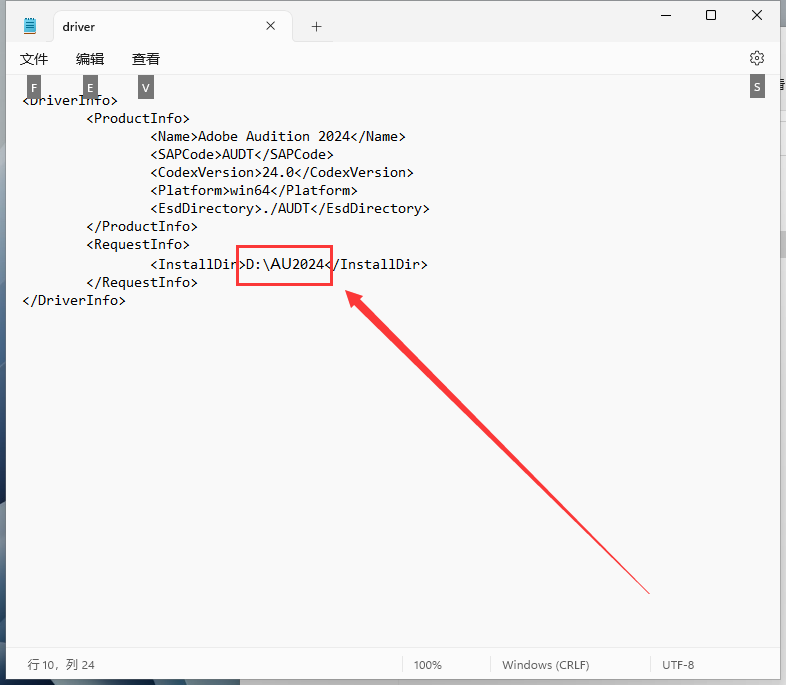Click the 100% zoom status
Screen dimensions: 786x685
(428, 665)
